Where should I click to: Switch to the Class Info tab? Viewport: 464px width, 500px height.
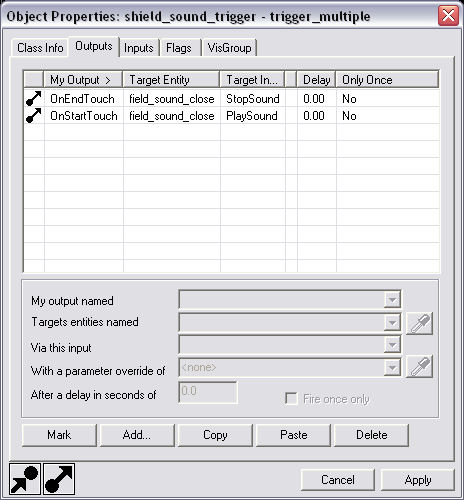(40, 48)
